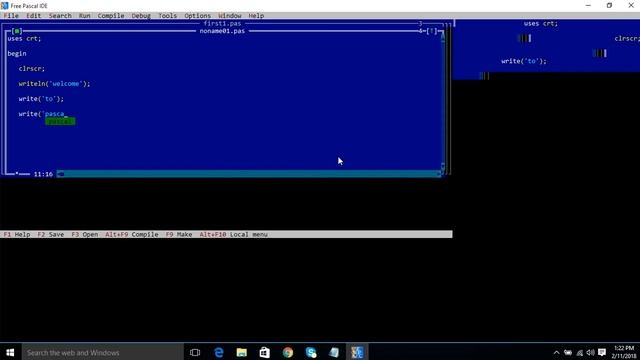Open the Options menu
Screen dimensions: 640x360
198,16
